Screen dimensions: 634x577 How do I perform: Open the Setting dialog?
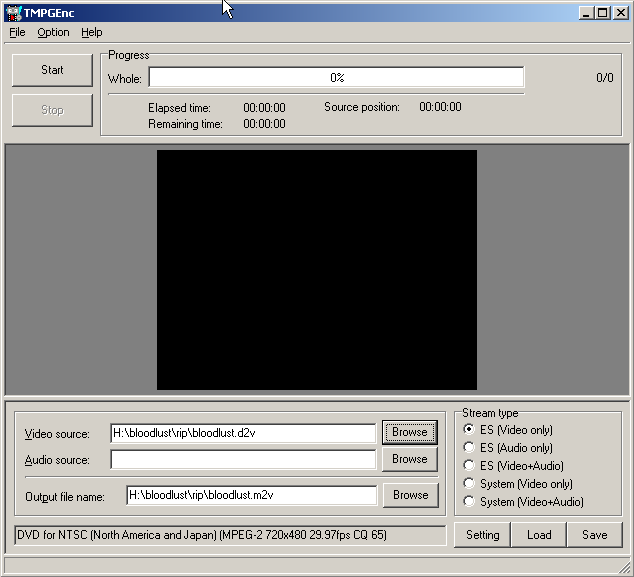coord(482,535)
